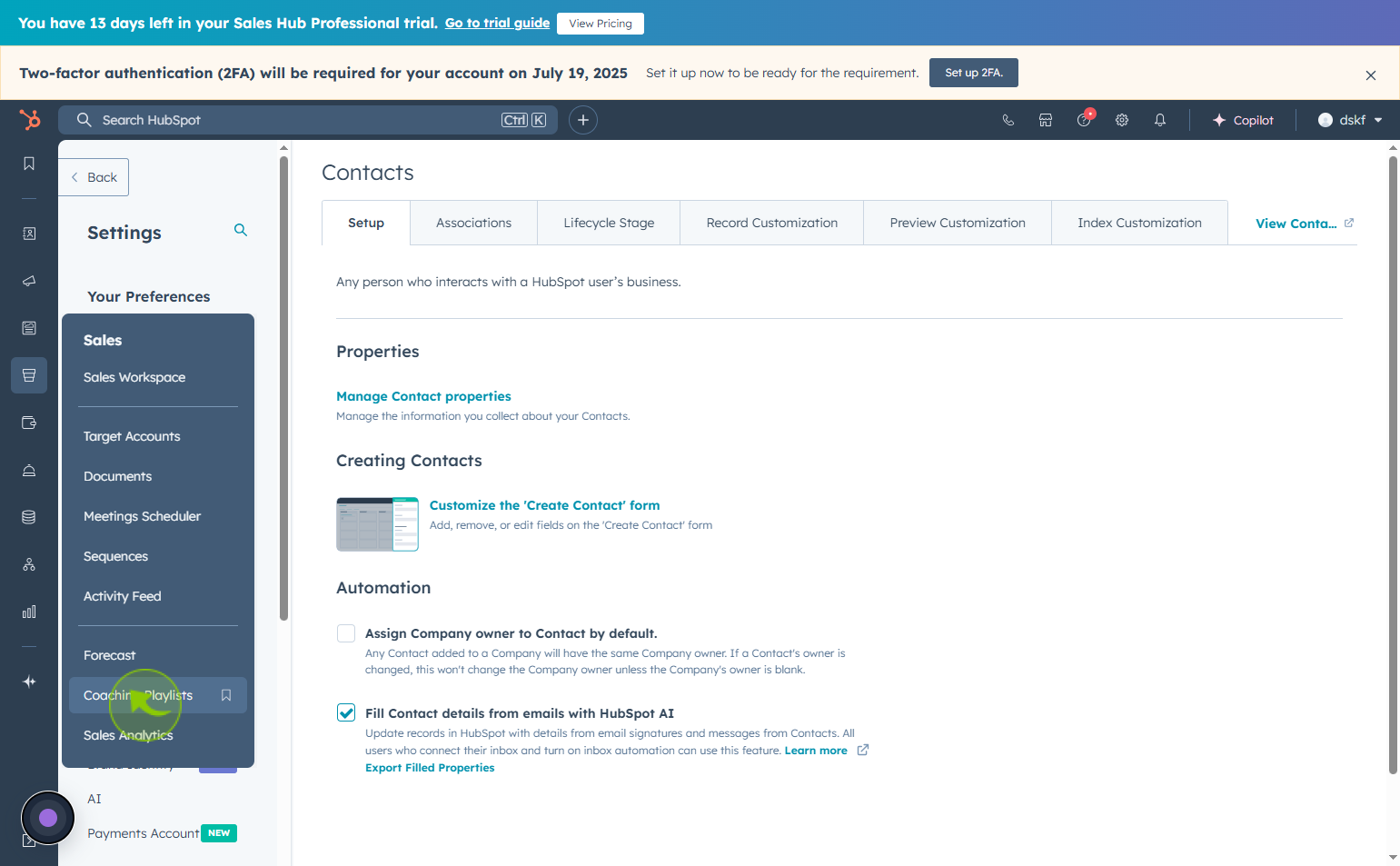
Task: Open the Commerce icon in left rail
Action: 29,423
